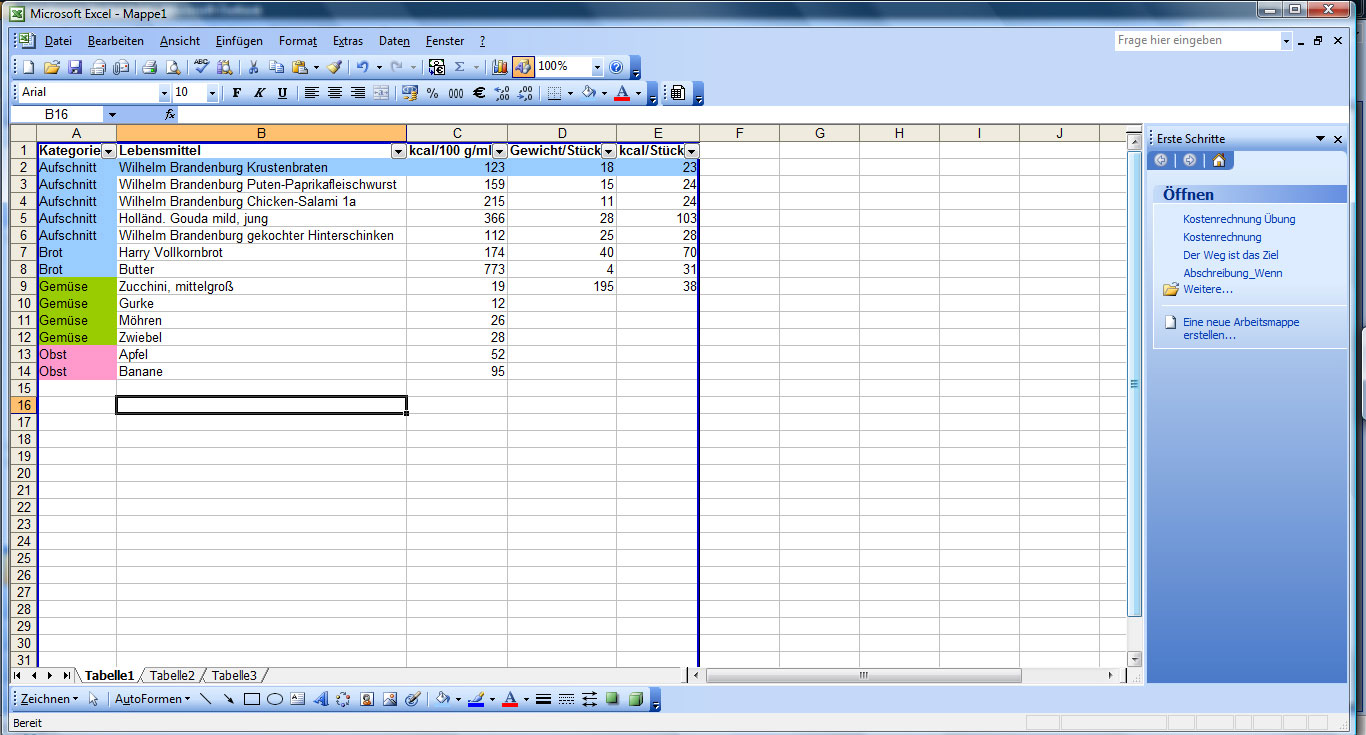
Task: Click the AutoSum sigma icon
Action: 460,67
